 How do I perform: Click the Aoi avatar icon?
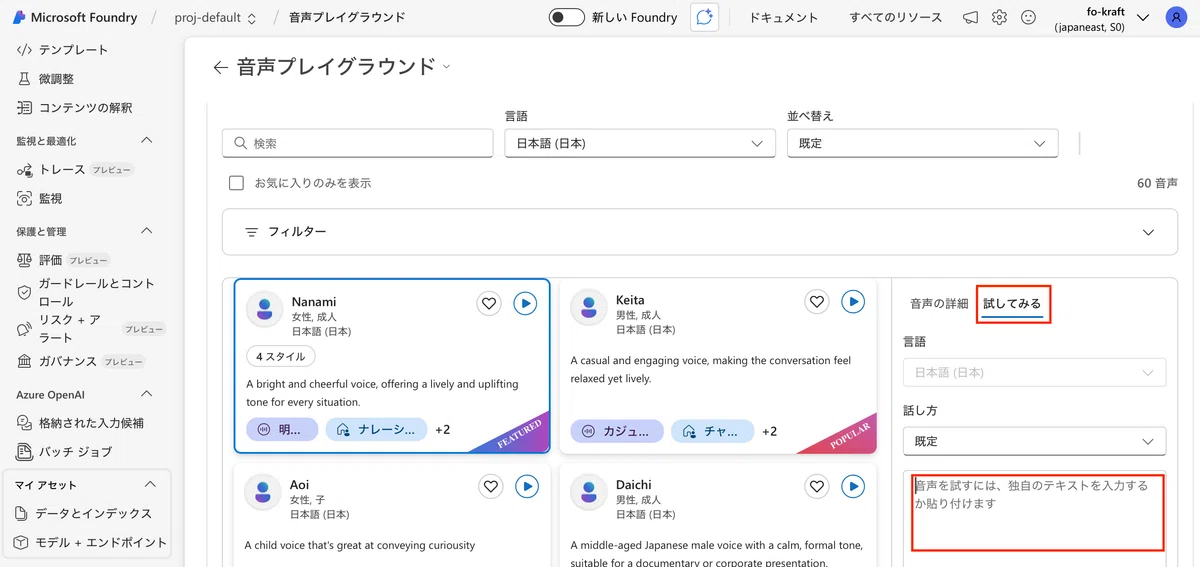pos(264,492)
